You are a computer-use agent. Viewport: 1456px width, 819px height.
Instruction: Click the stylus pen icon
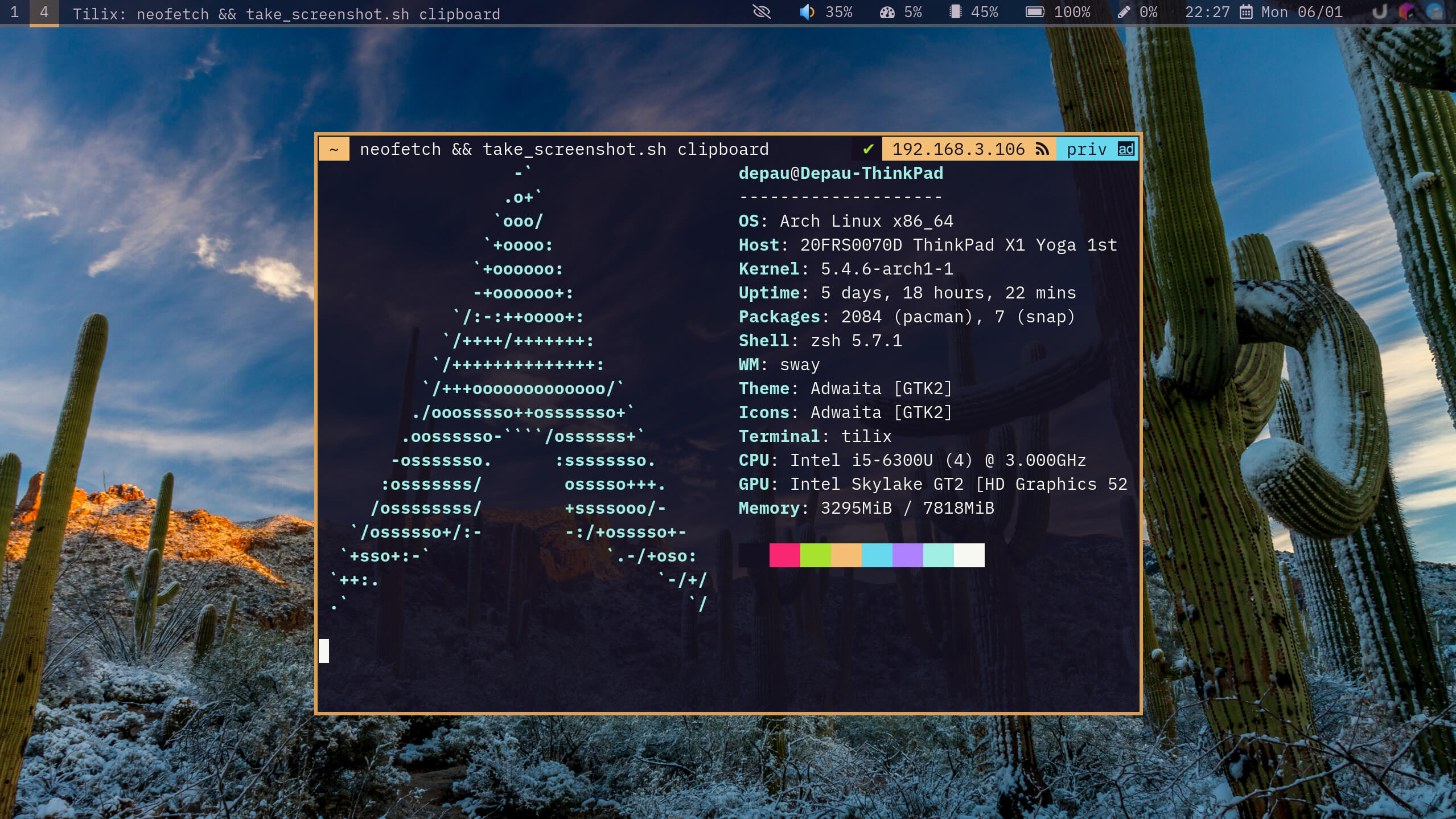click(1124, 13)
